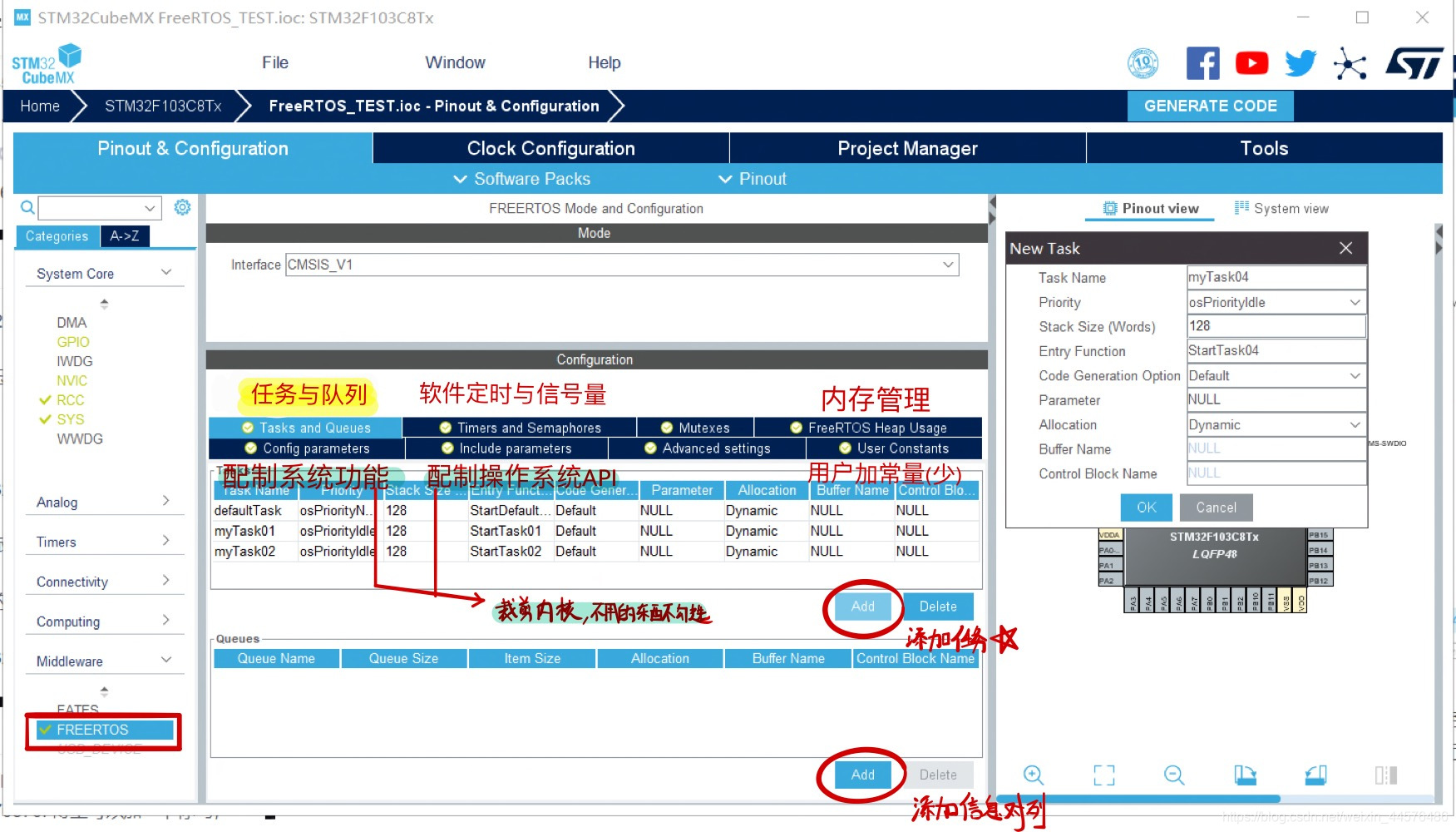Cancel the New Task dialog
The width and height of the screenshot is (1456, 832).
[x=1216, y=507]
